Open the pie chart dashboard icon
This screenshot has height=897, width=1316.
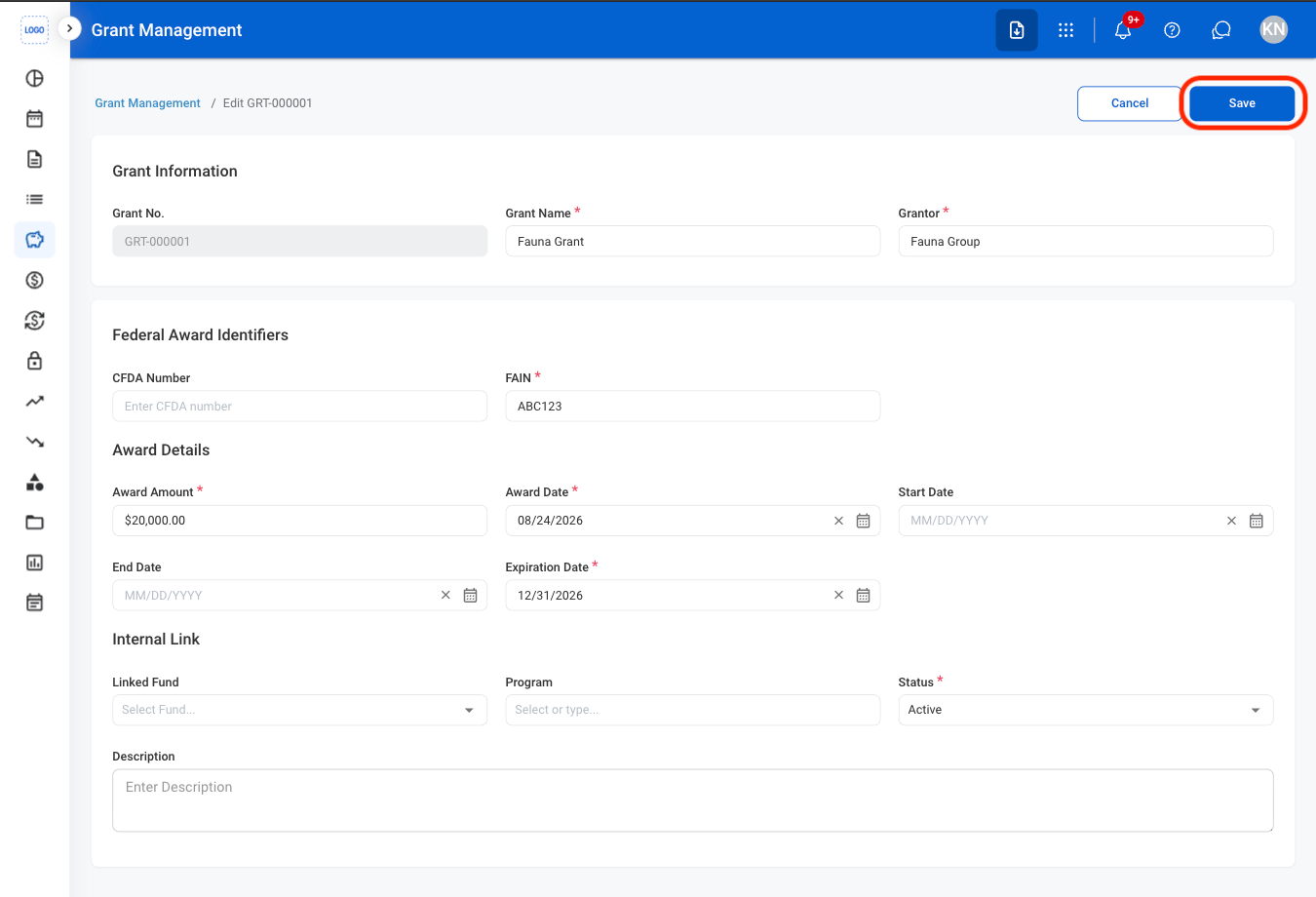(34, 78)
